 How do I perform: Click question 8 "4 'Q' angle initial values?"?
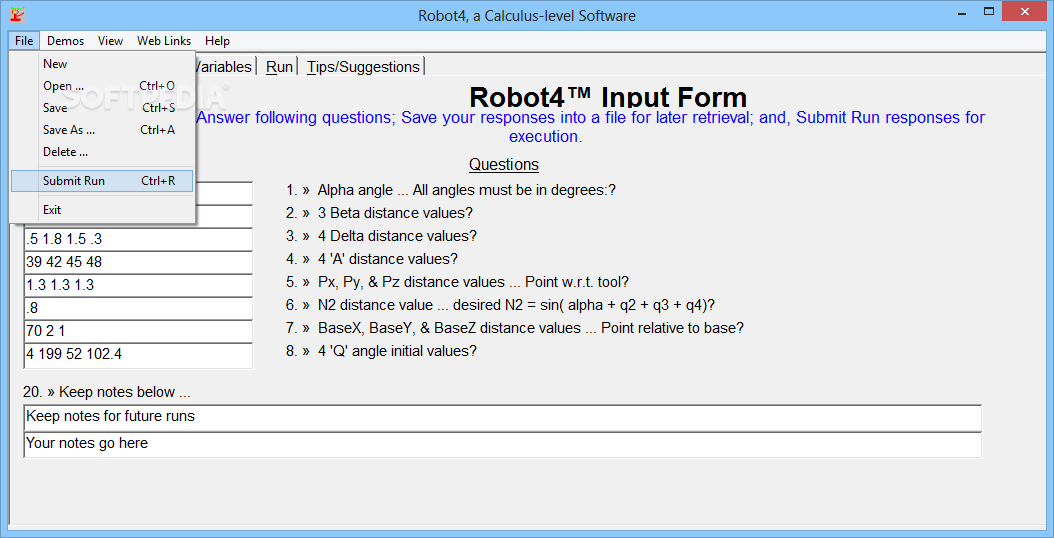(x=381, y=351)
